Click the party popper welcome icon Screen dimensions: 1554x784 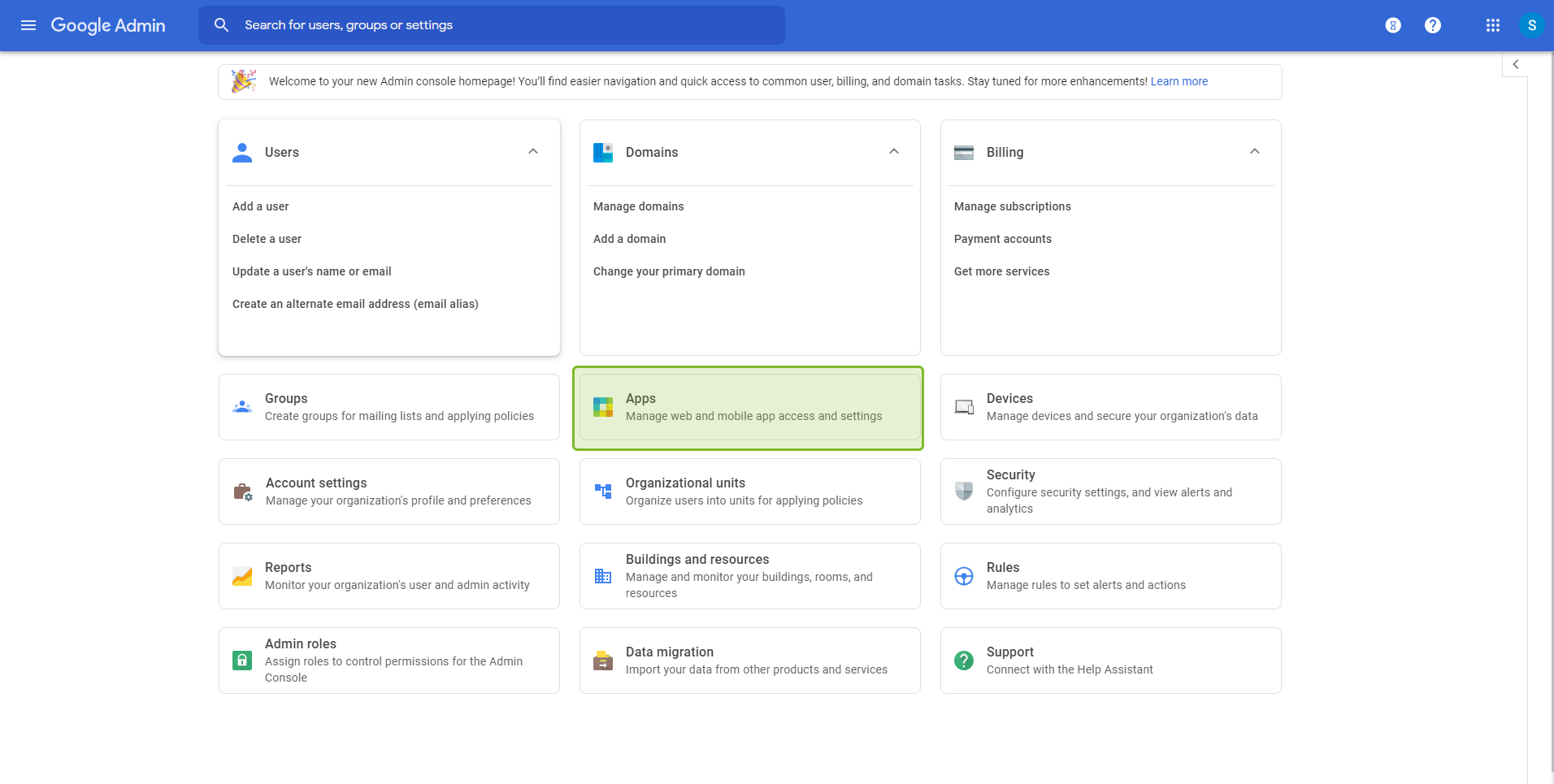[244, 81]
